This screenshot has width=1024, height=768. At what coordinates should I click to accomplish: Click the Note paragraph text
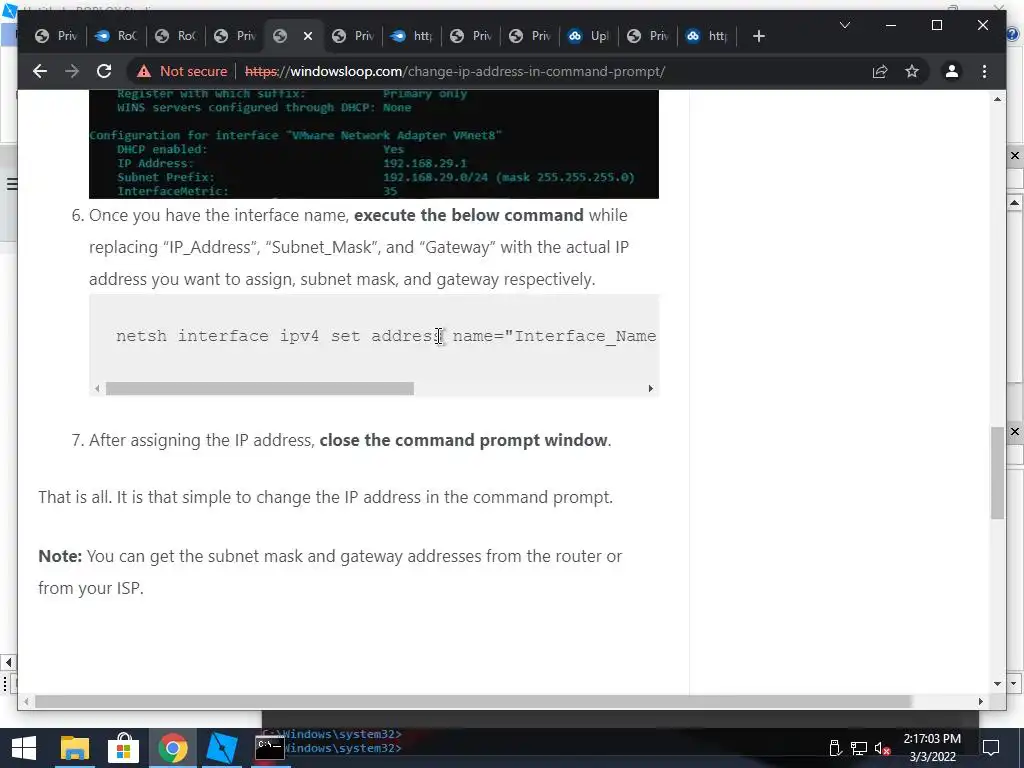pyautogui.click(x=330, y=572)
